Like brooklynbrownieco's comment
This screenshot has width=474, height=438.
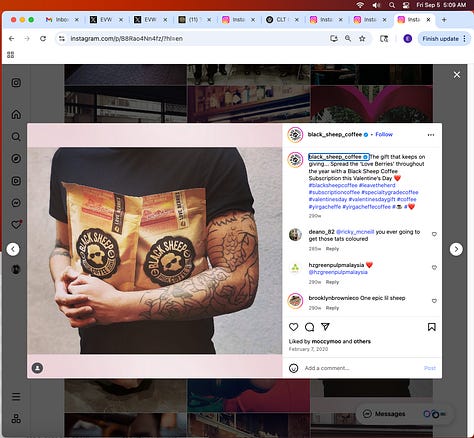point(434,301)
